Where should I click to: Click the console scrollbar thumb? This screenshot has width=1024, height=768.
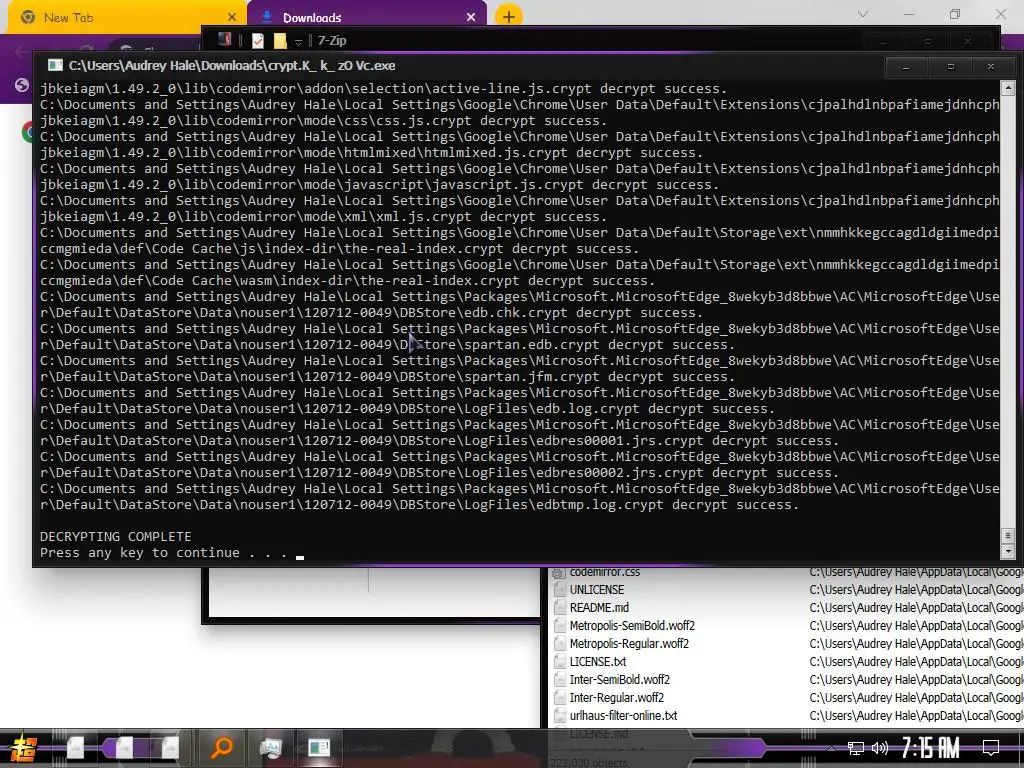(1008, 536)
